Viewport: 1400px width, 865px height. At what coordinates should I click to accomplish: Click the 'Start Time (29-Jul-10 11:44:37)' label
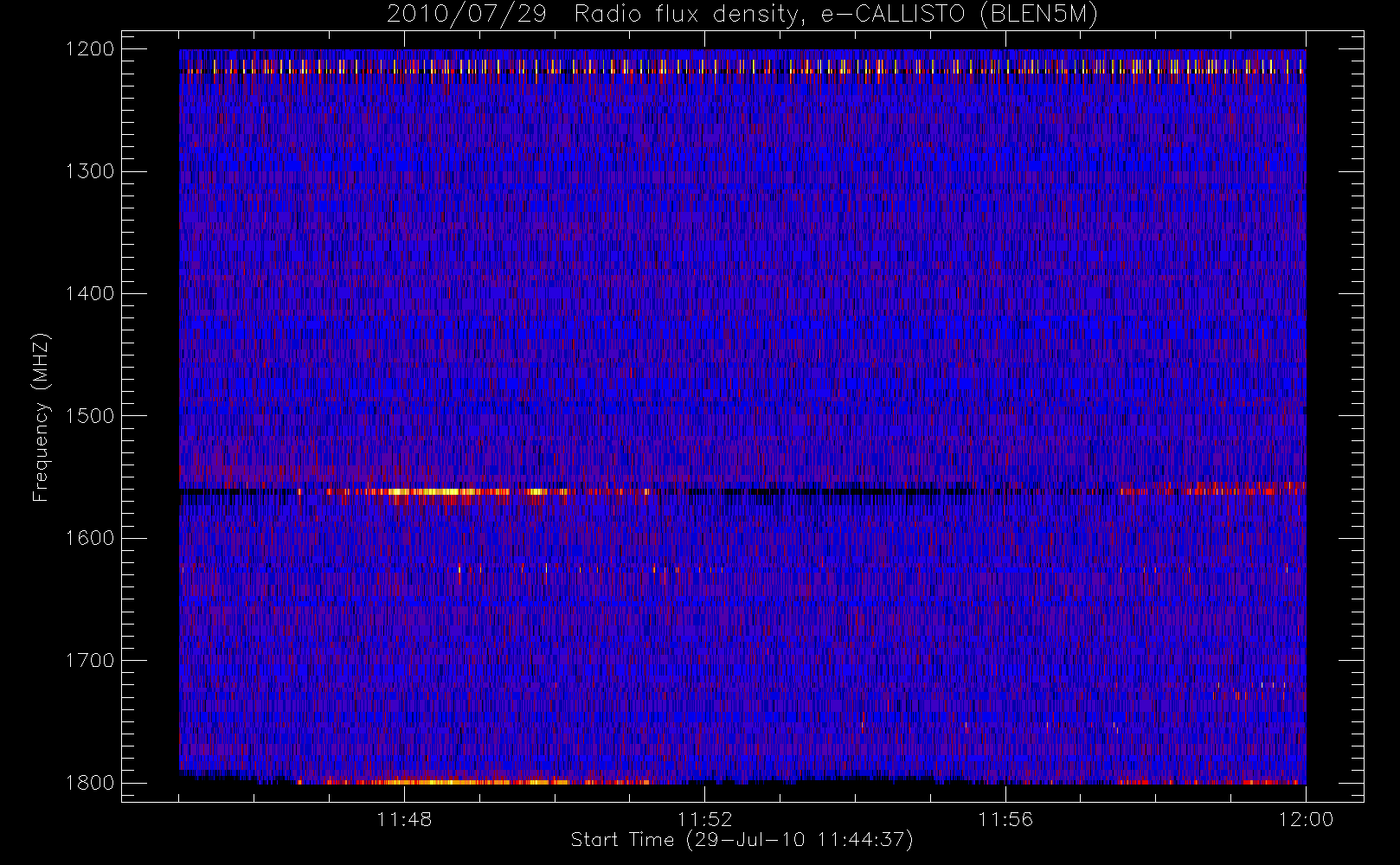[742, 840]
